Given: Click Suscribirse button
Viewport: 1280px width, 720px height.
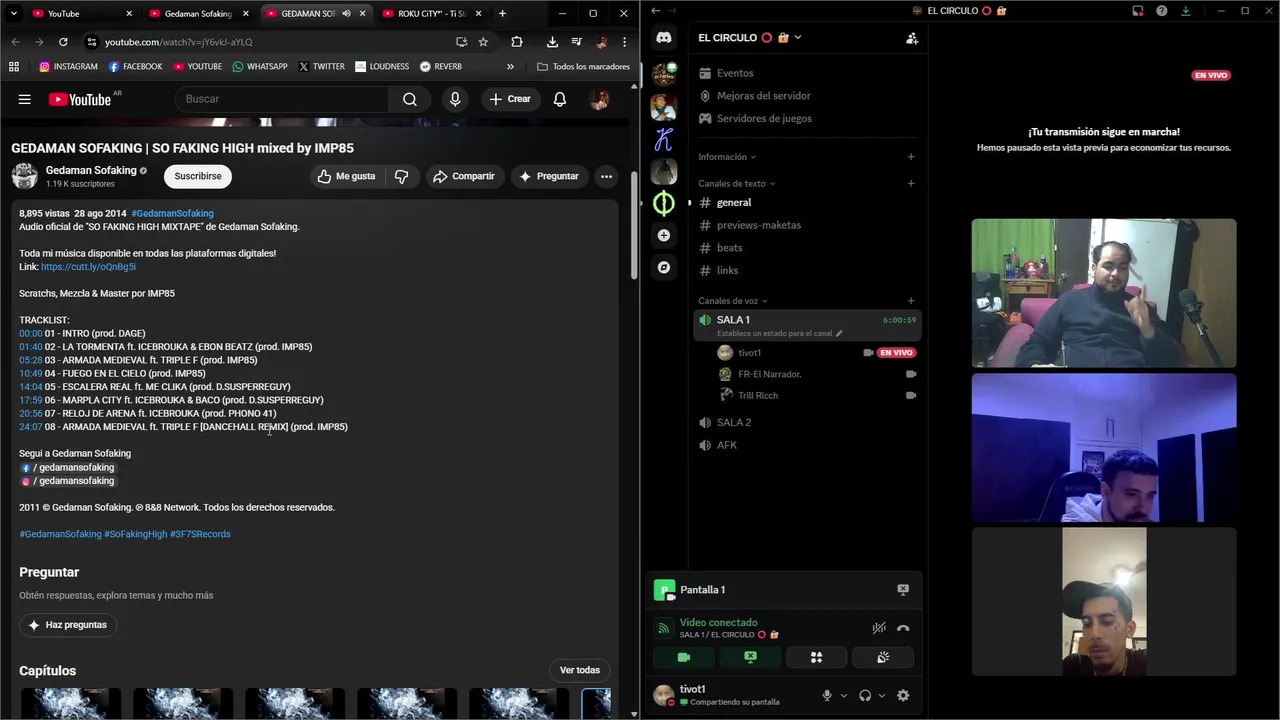Looking at the screenshot, I should (x=198, y=176).
